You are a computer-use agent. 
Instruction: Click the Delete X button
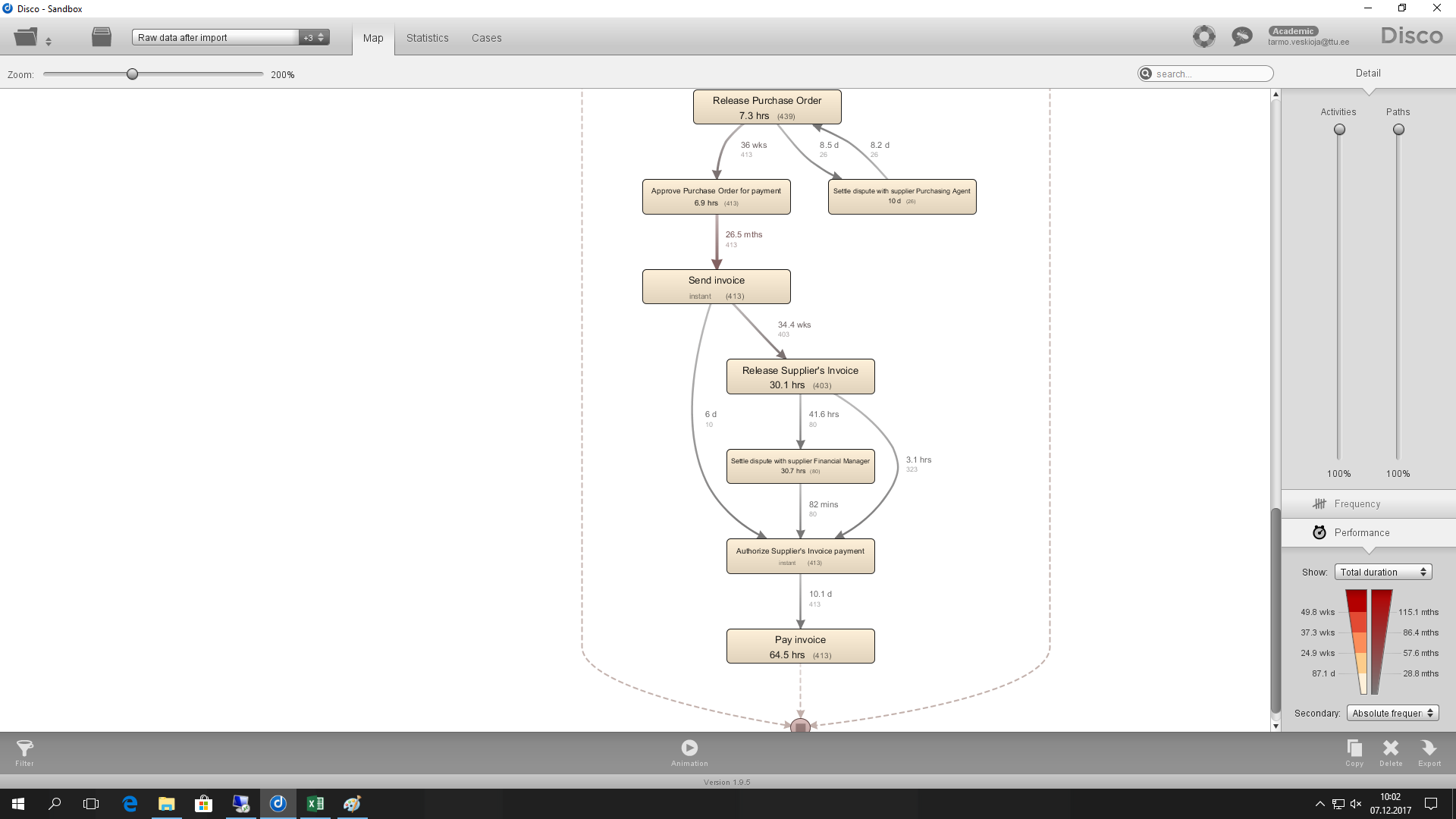1391,753
